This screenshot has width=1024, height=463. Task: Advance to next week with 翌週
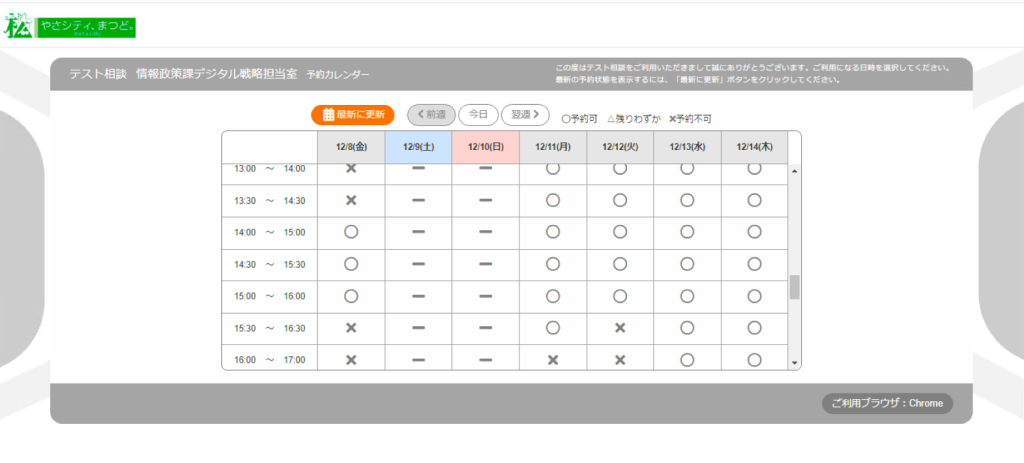coord(525,115)
